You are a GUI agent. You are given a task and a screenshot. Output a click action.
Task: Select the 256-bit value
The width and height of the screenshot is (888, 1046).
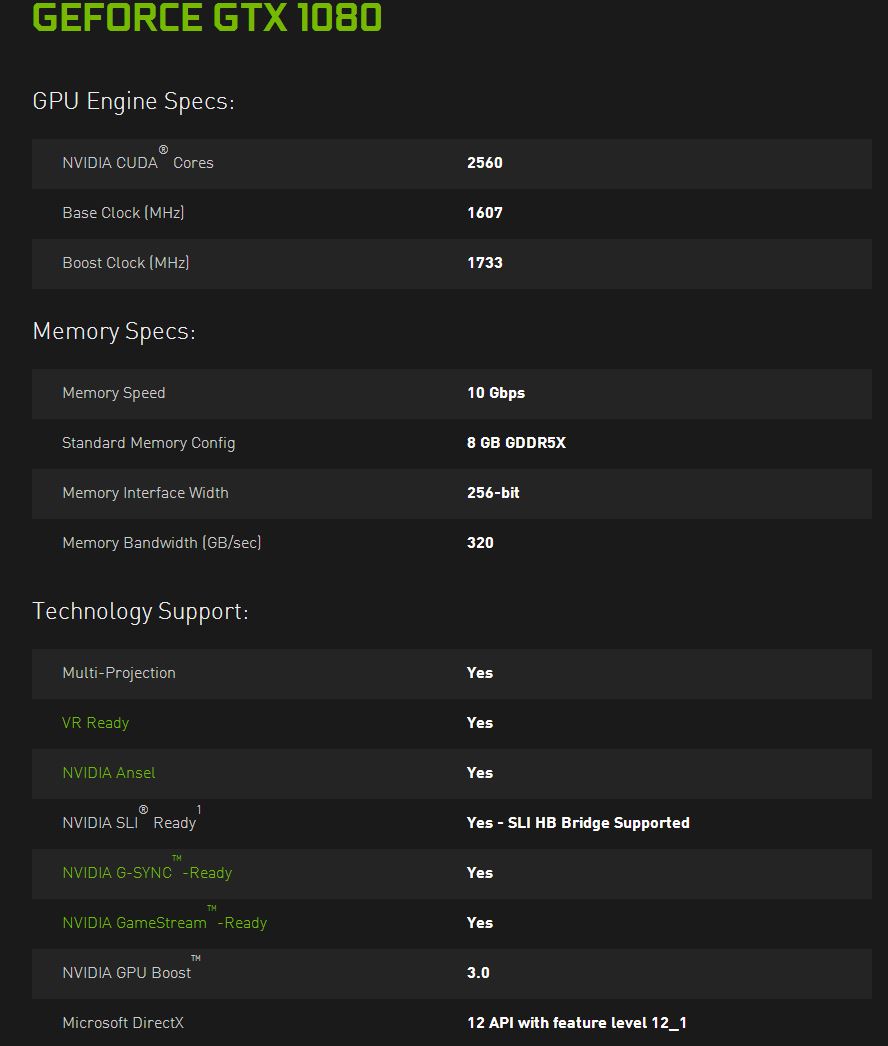click(x=493, y=493)
